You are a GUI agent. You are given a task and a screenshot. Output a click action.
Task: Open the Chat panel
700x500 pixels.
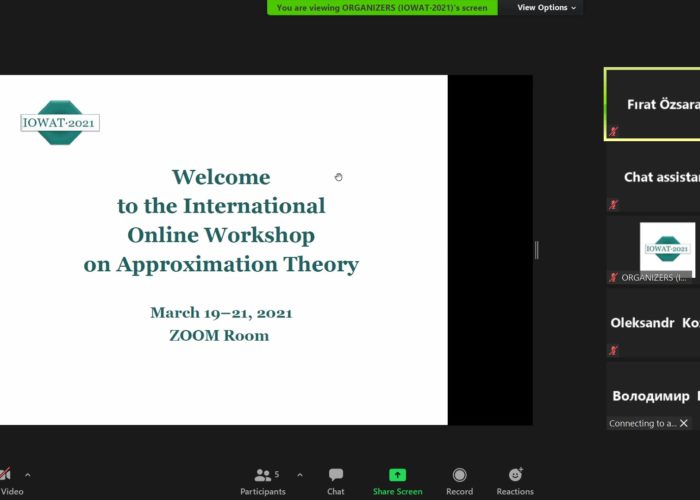click(x=336, y=480)
